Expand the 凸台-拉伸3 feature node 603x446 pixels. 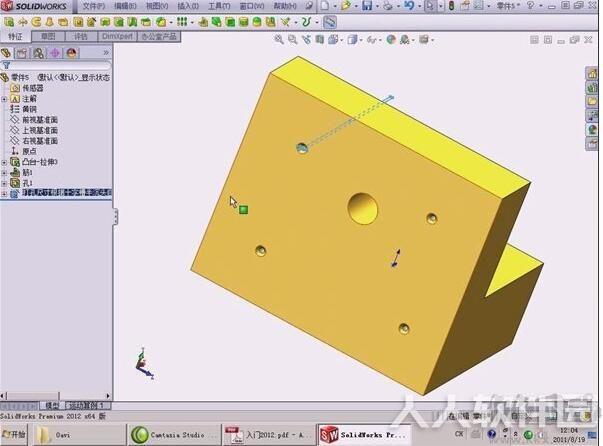4,162
